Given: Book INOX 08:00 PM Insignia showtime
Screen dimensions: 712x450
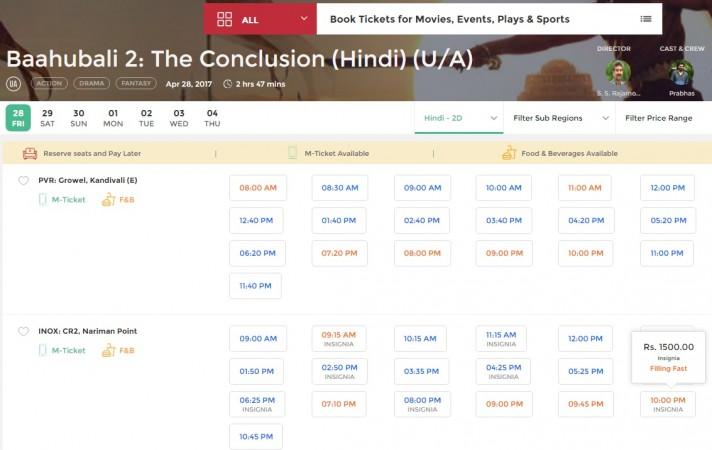Looking at the screenshot, I should point(422,404).
